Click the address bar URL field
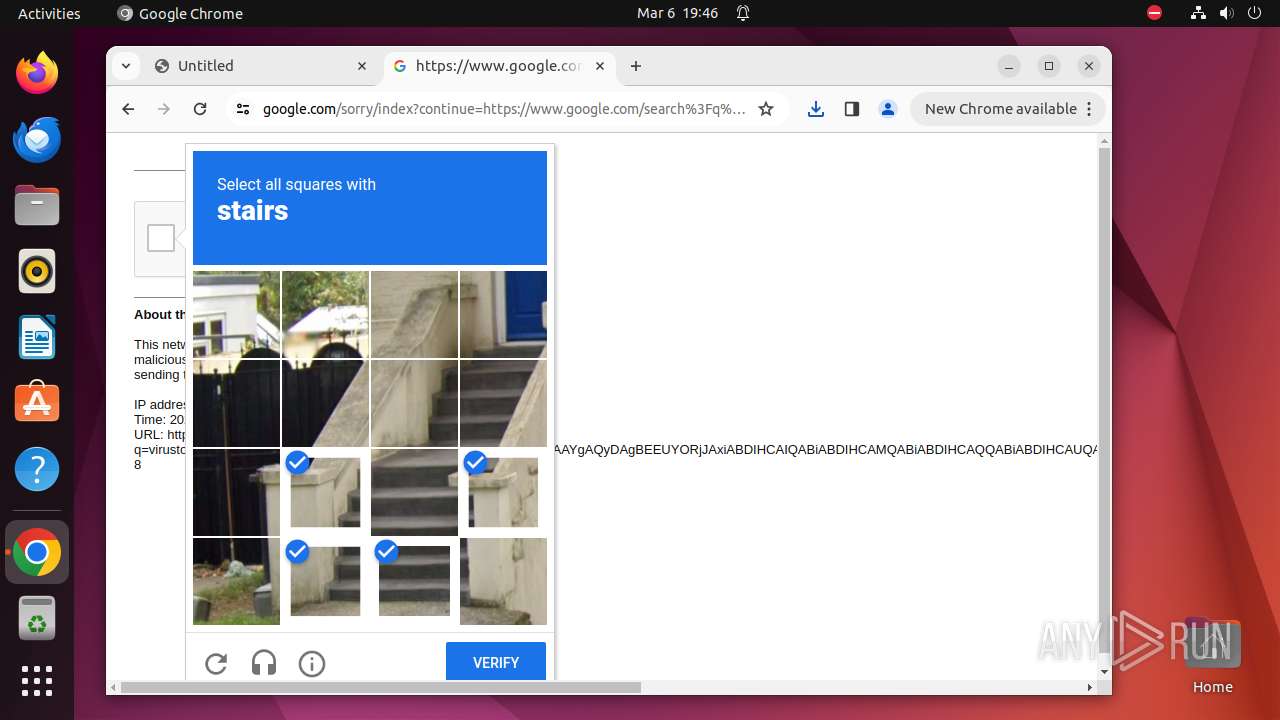The width and height of the screenshot is (1280, 720). pyautogui.click(x=504, y=109)
